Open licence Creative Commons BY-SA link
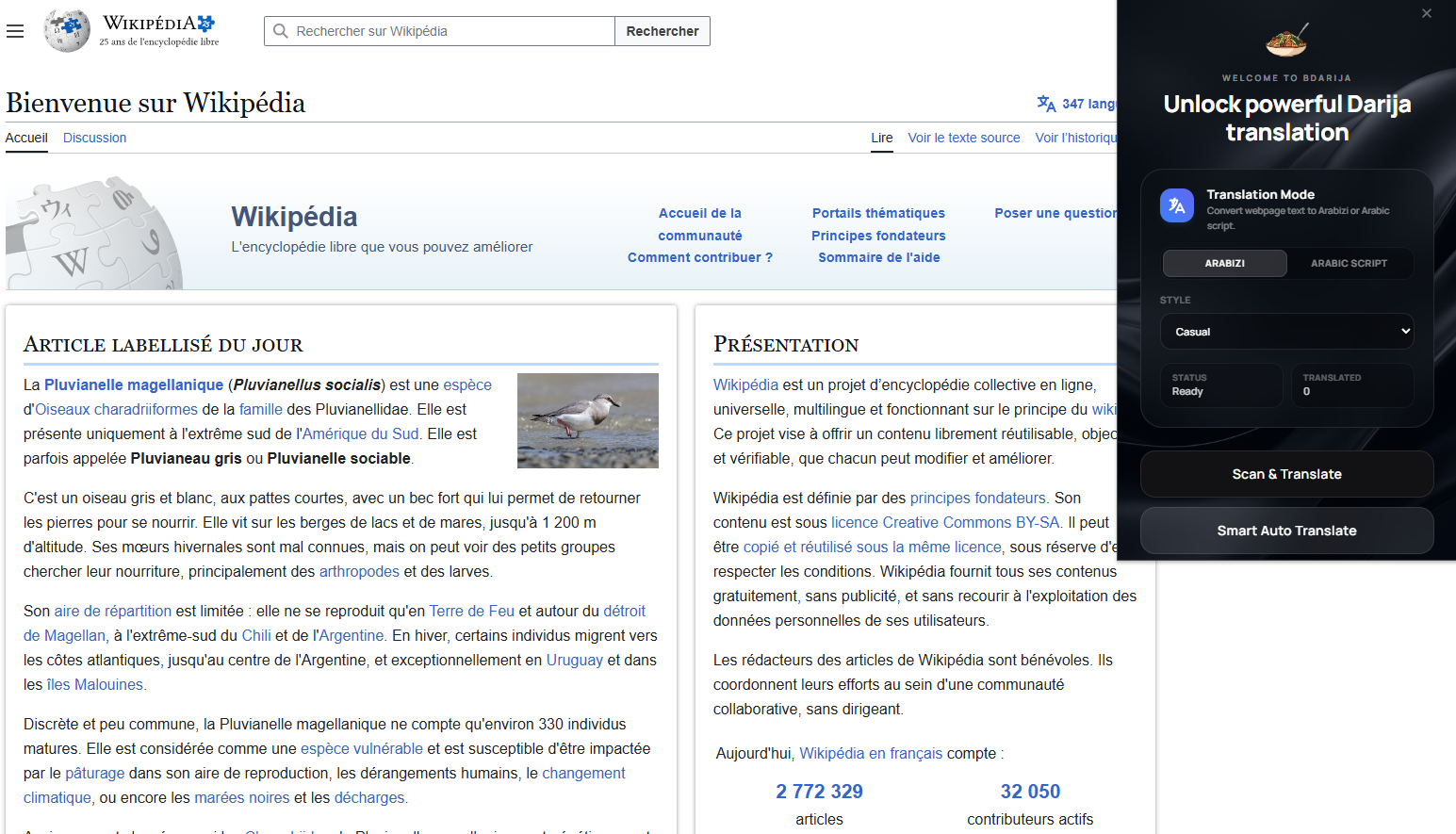This screenshot has width=1456, height=834. [945, 522]
